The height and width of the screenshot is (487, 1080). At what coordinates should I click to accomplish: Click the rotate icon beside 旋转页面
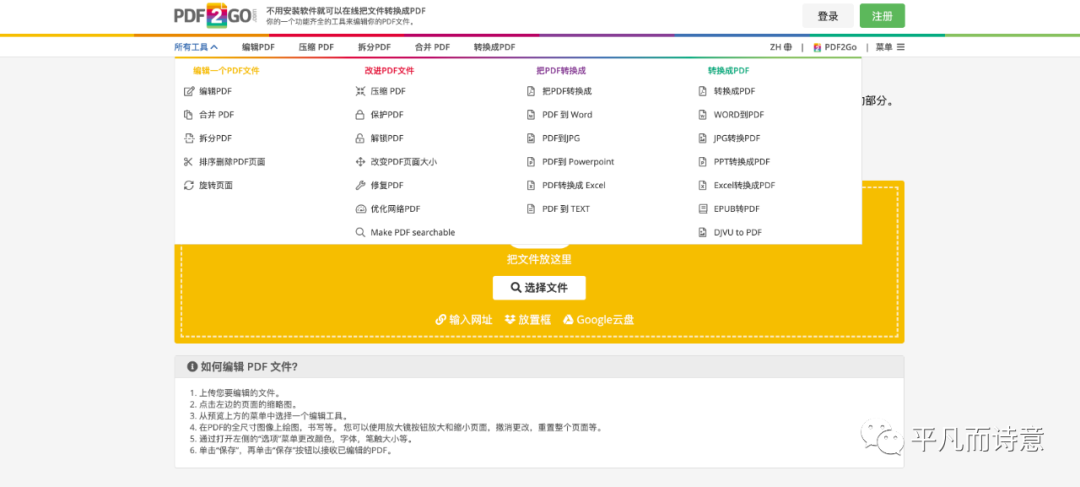189,185
